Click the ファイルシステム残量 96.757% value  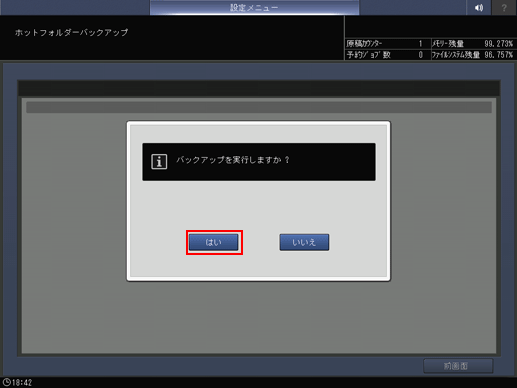[x=498, y=55]
